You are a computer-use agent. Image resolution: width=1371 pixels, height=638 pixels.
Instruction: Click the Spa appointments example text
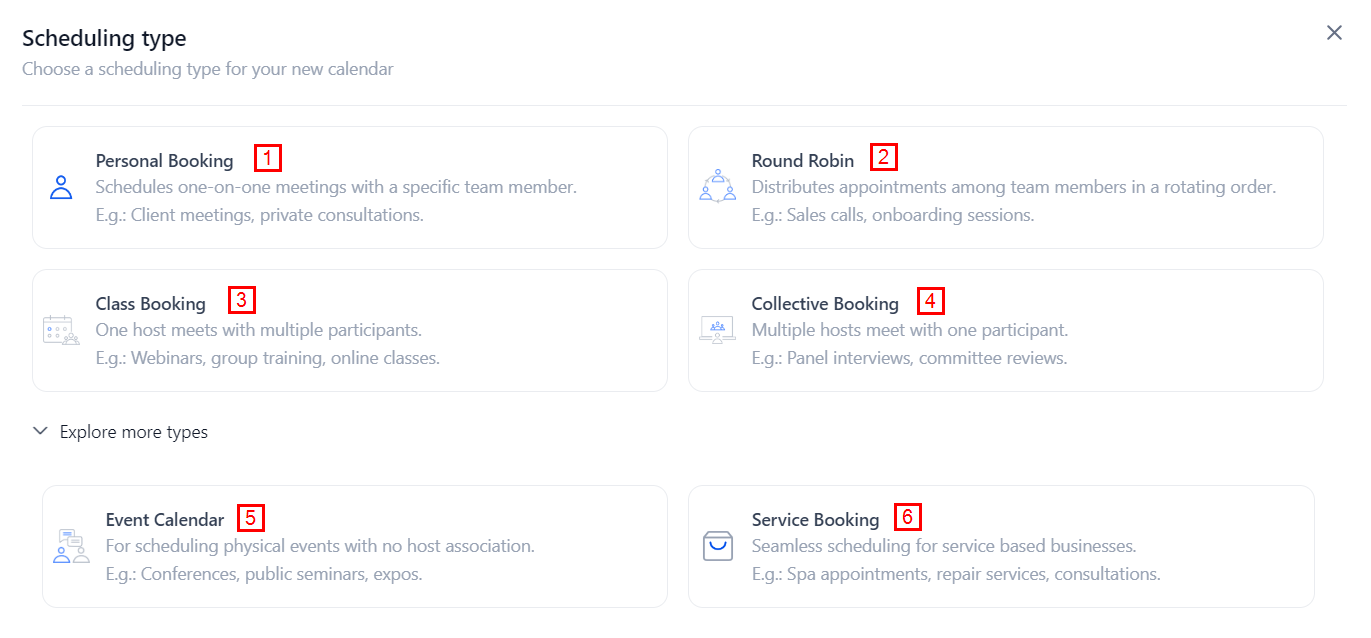[955, 574]
